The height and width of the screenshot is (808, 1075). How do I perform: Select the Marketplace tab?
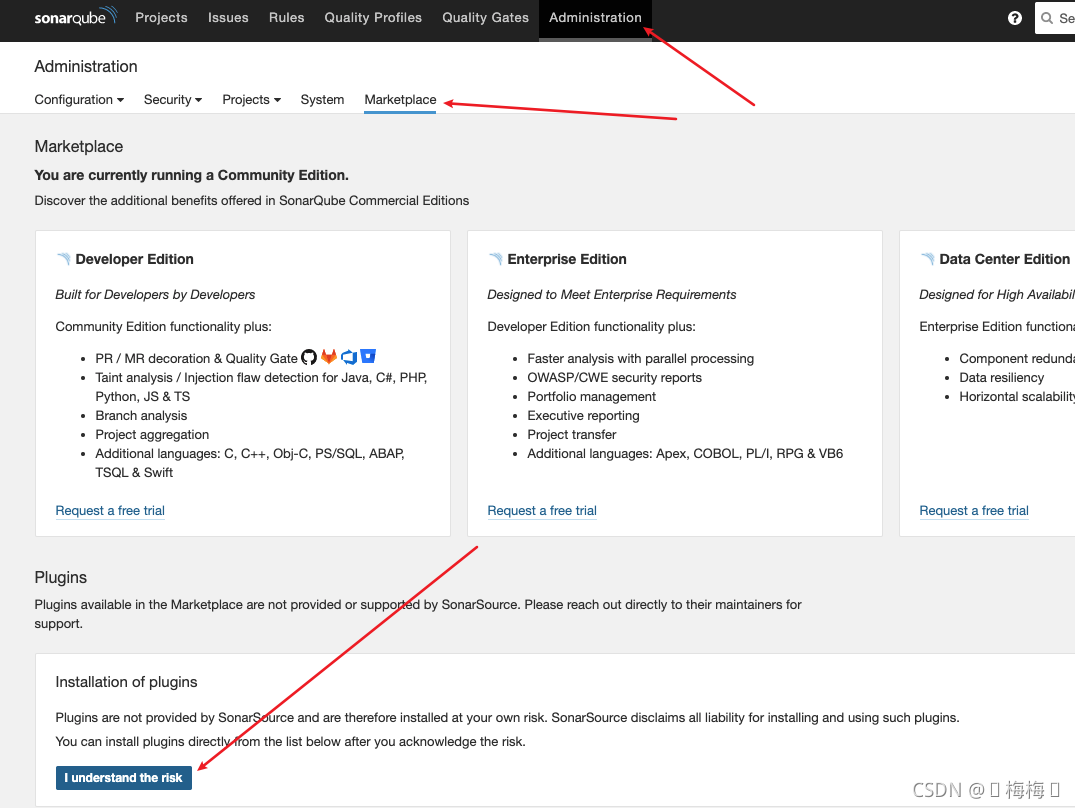tap(400, 99)
